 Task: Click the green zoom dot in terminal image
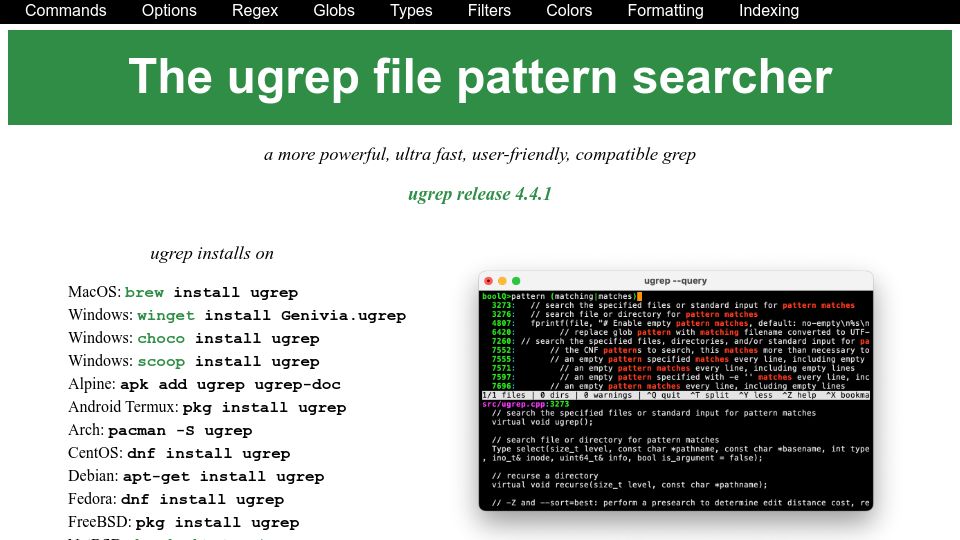coord(516,281)
